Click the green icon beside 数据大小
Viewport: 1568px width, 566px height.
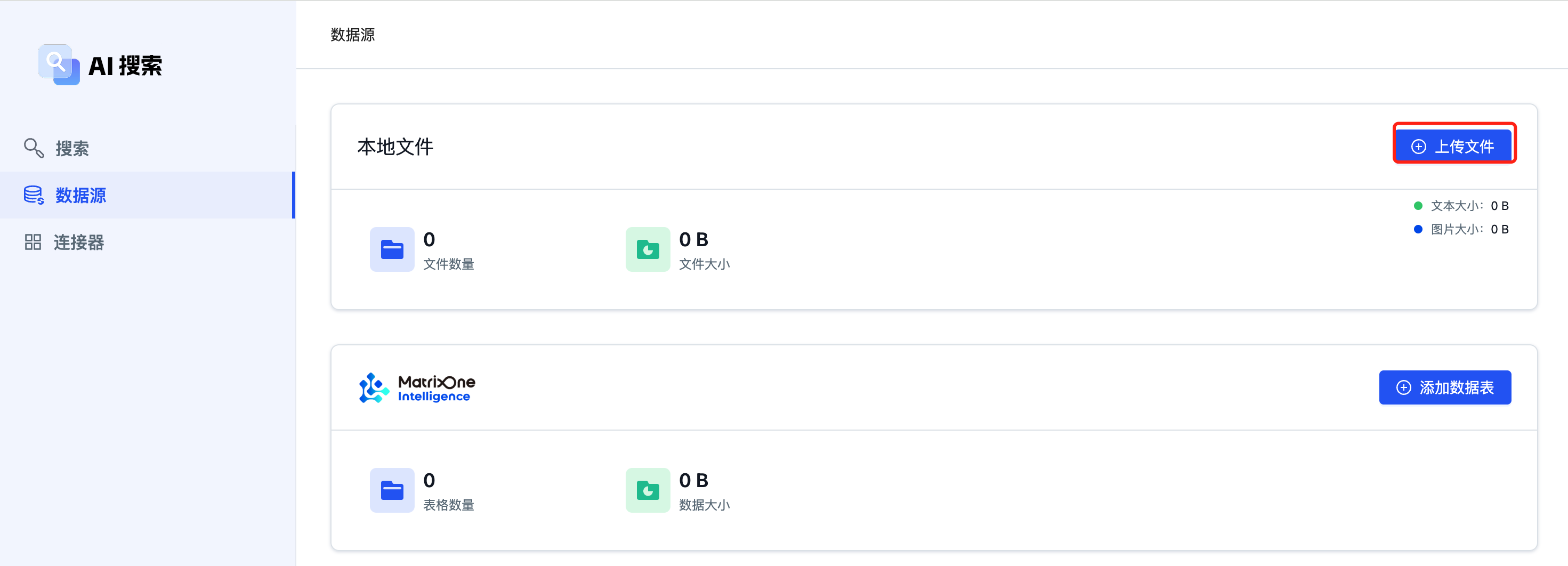pos(648,490)
